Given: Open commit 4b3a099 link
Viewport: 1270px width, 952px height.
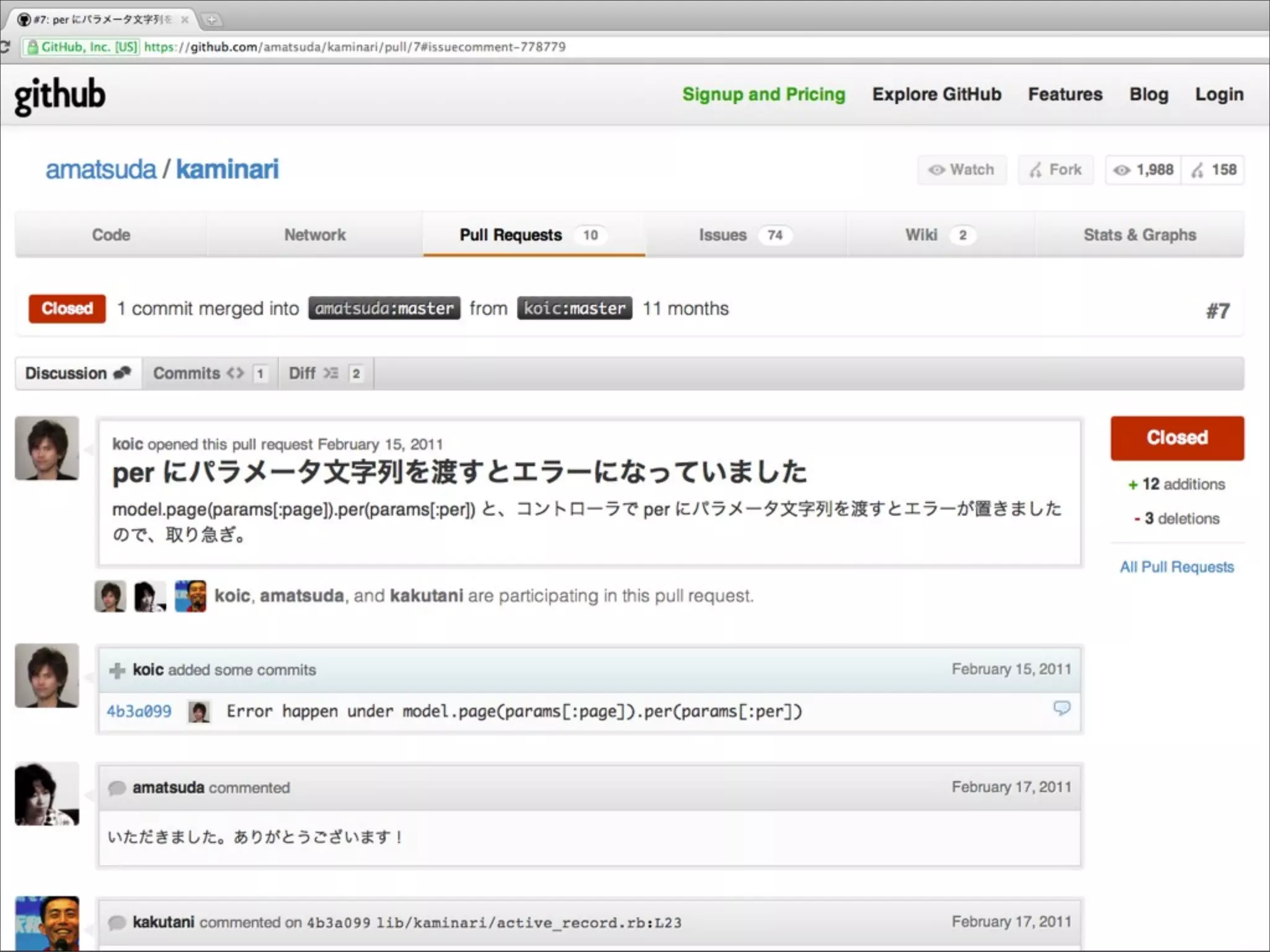Looking at the screenshot, I should pyautogui.click(x=139, y=712).
